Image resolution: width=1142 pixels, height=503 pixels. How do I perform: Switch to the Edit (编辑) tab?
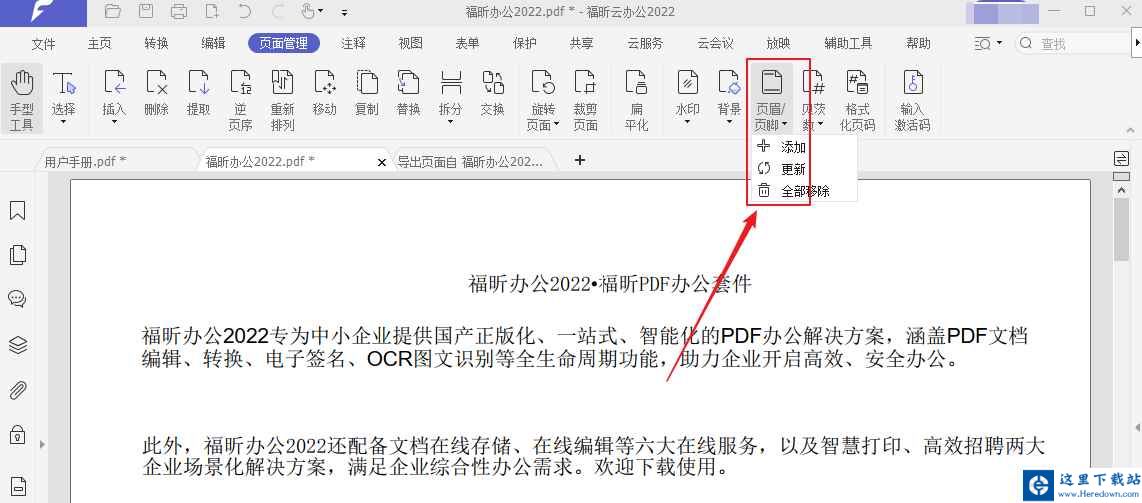[x=213, y=44]
